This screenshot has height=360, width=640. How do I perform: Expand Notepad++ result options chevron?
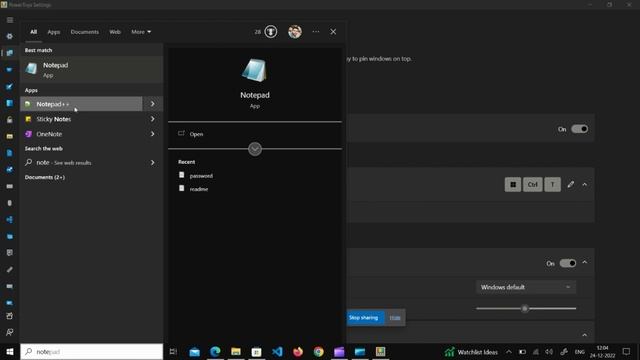[152, 104]
